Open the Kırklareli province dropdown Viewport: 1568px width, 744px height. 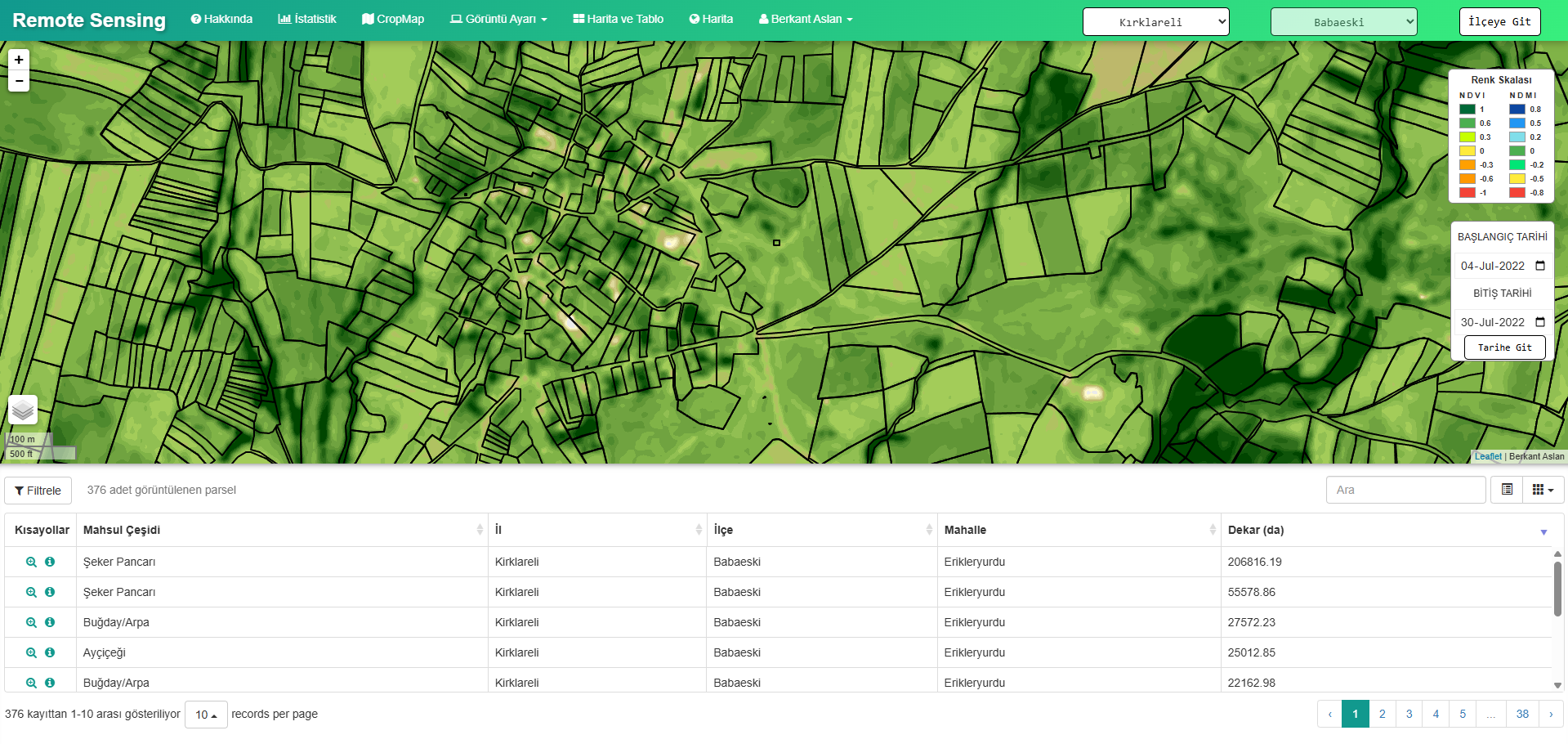(x=1155, y=21)
